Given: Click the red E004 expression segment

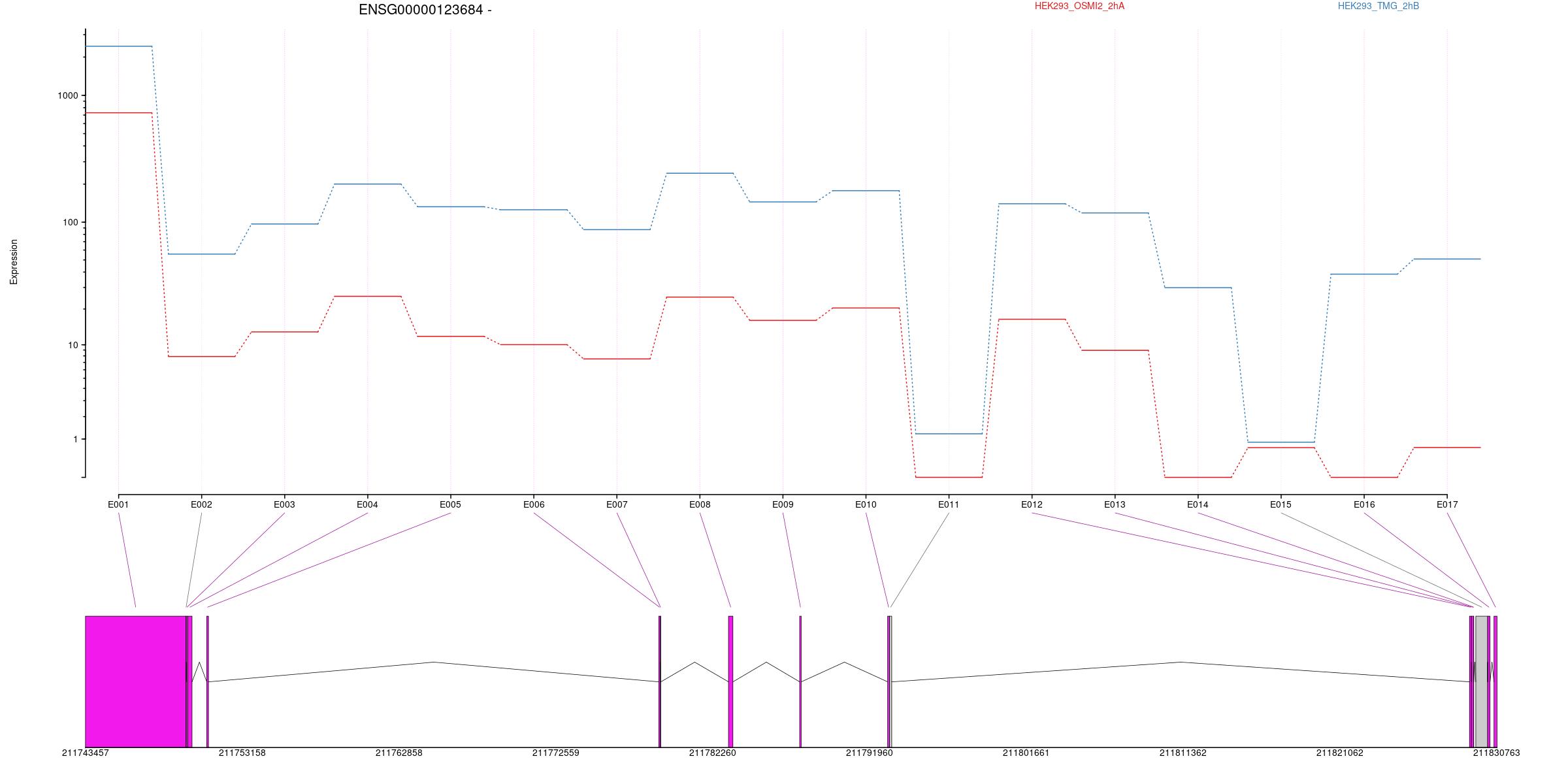Looking at the screenshot, I should tap(367, 297).
